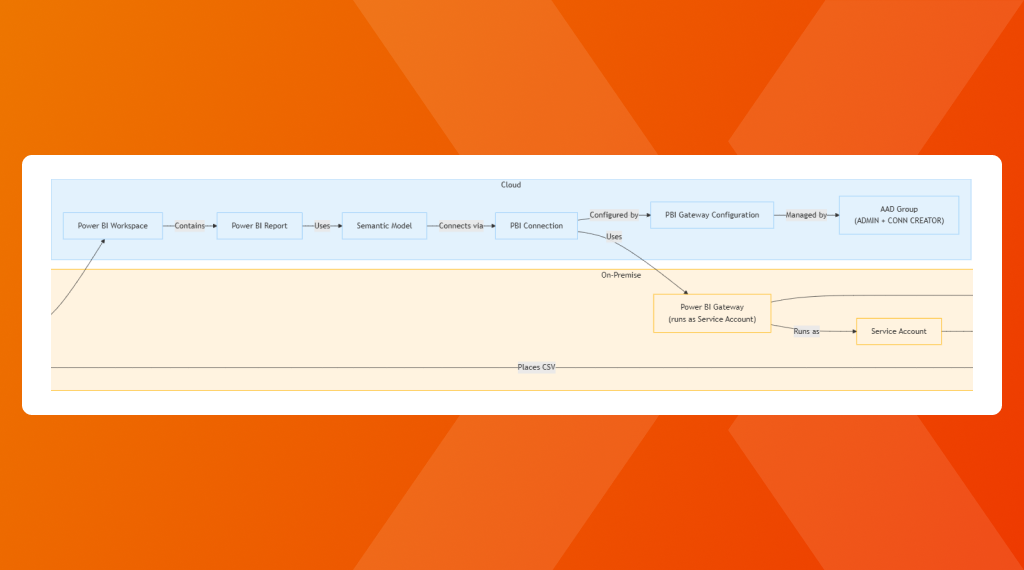The width and height of the screenshot is (1024, 570).
Task: Click the "Cloud" group title
Action: click(x=511, y=185)
